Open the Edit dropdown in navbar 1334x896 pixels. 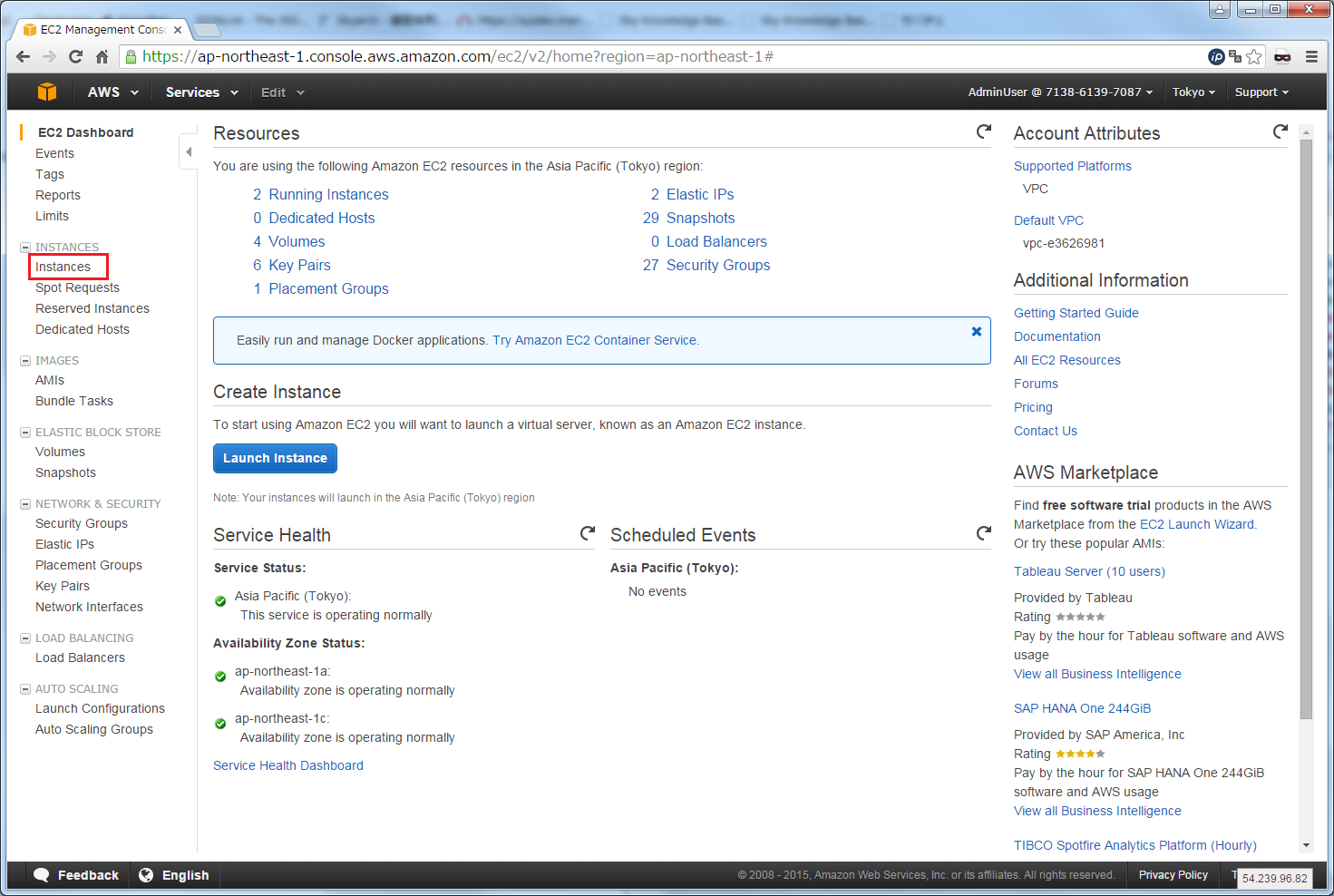(283, 92)
